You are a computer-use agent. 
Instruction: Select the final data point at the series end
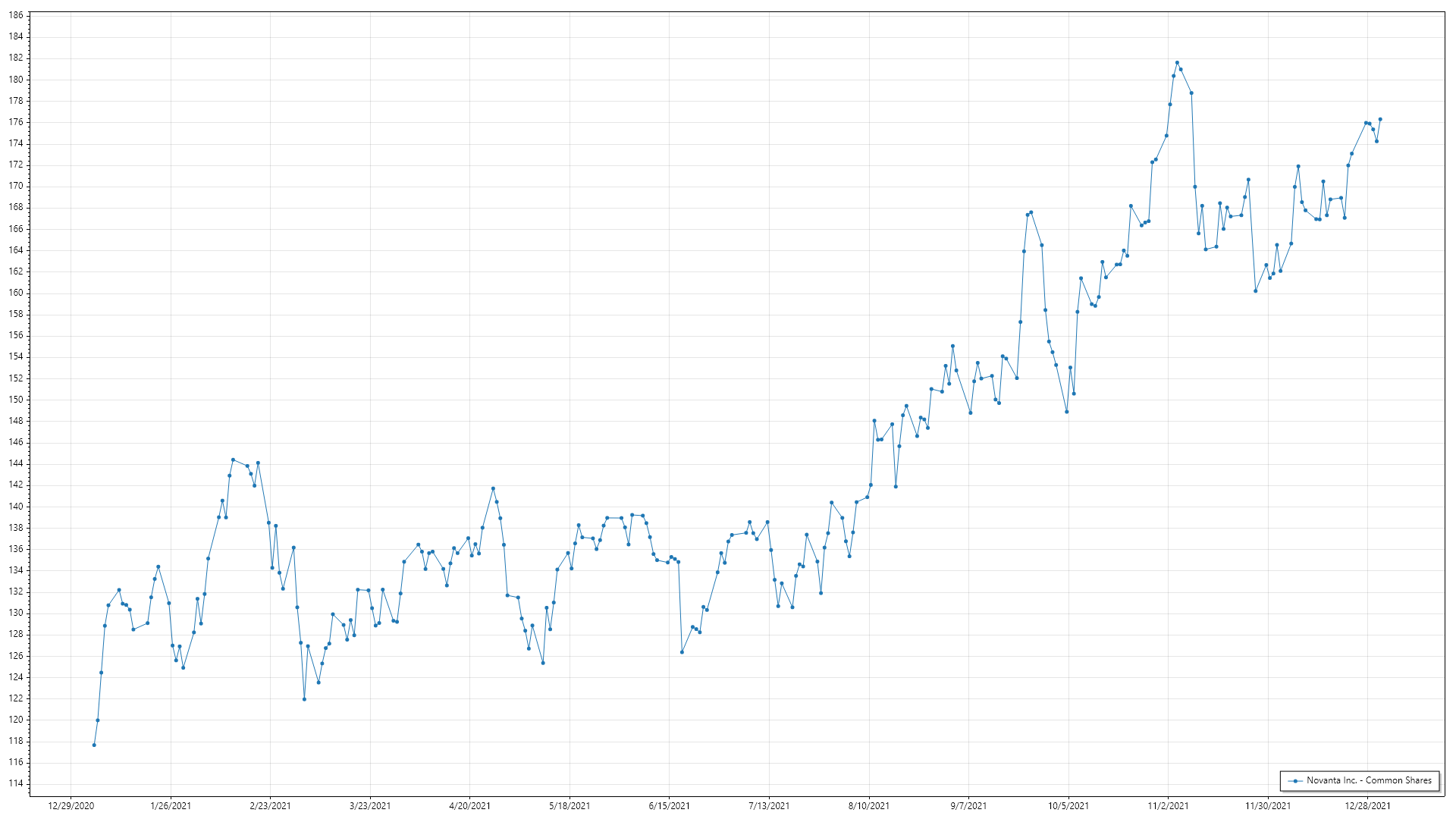click(x=1380, y=119)
